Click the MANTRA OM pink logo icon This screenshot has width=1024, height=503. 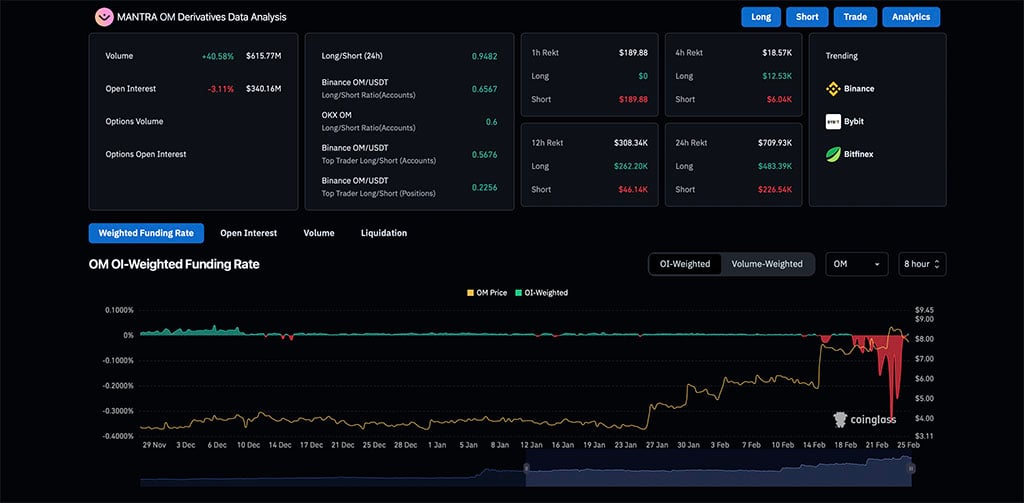pos(104,17)
